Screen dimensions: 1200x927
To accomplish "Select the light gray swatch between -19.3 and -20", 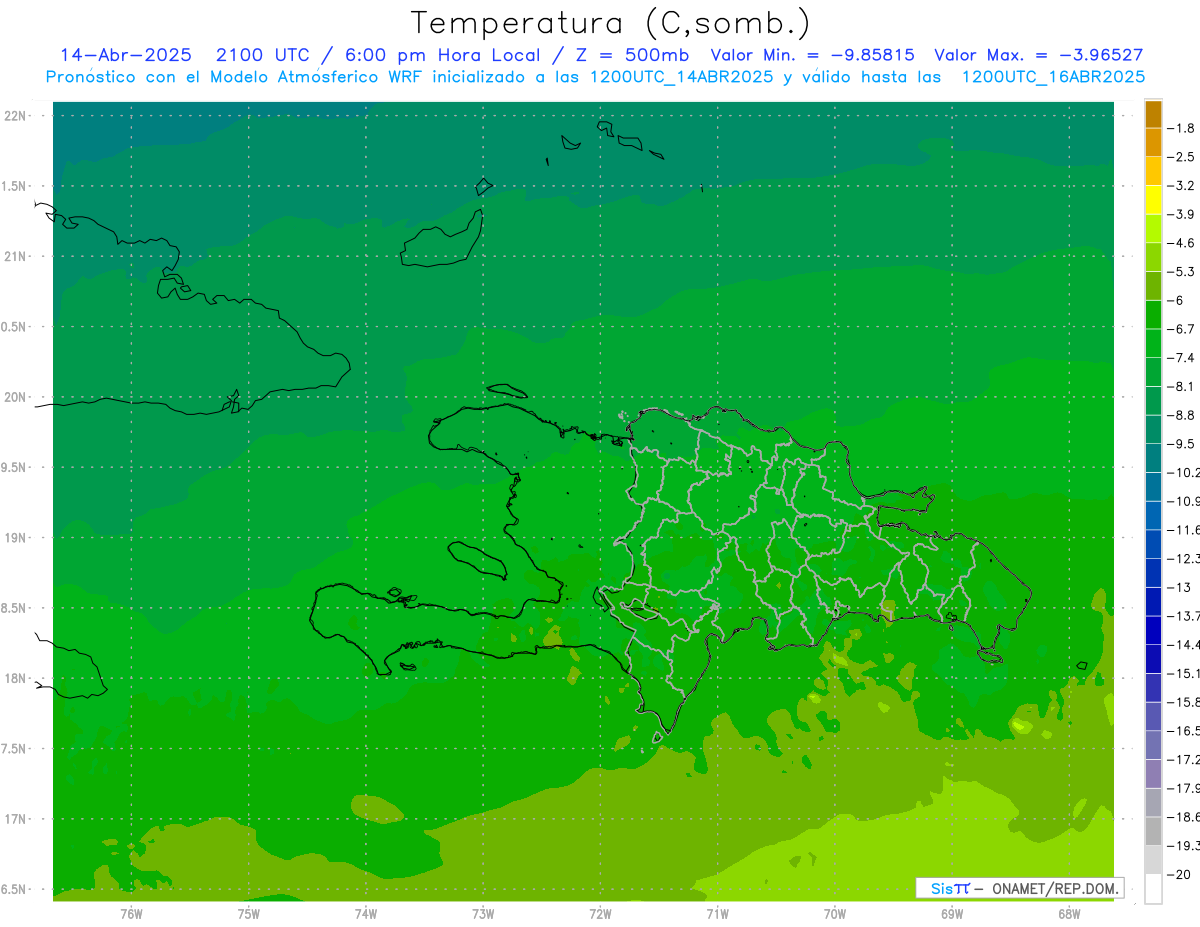I will [x=1153, y=859].
